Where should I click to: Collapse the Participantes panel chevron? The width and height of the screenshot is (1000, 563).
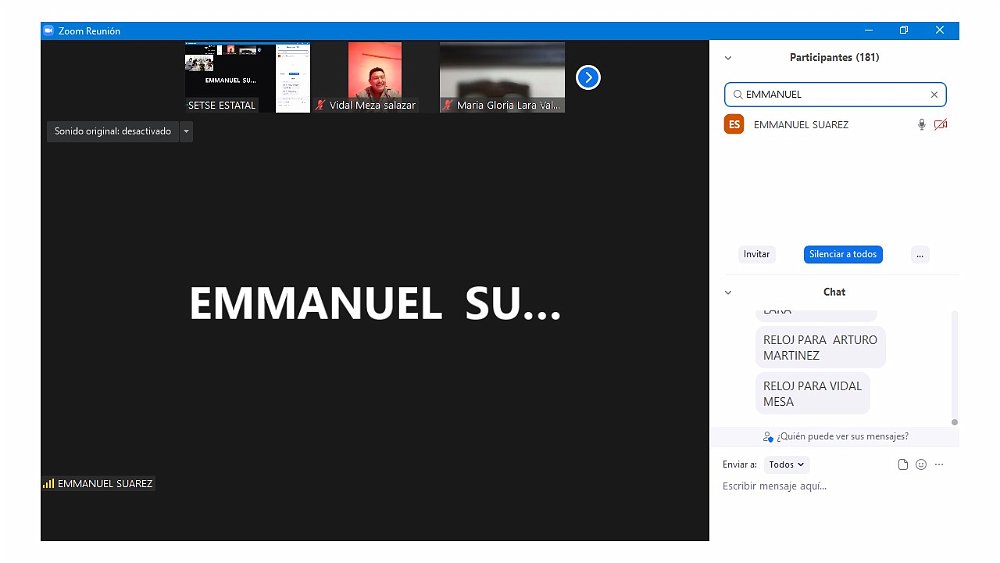click(x=728, y=58)
